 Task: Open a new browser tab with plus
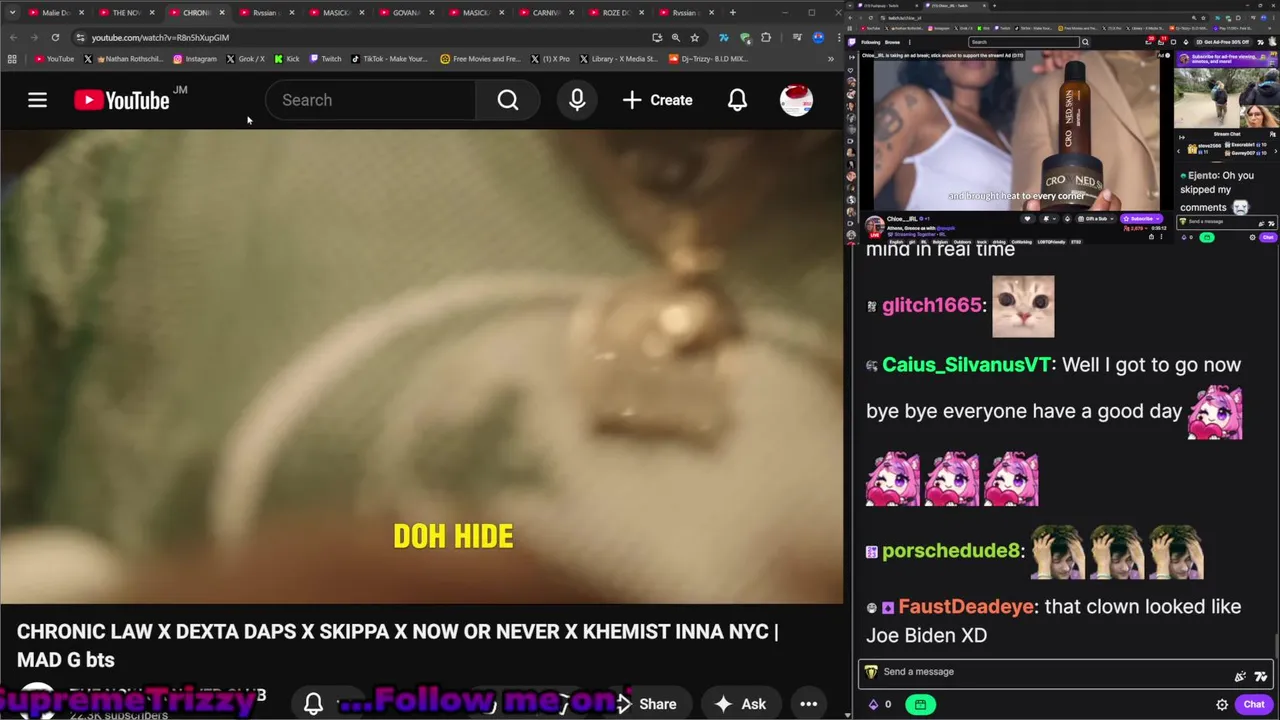[733, 13]
